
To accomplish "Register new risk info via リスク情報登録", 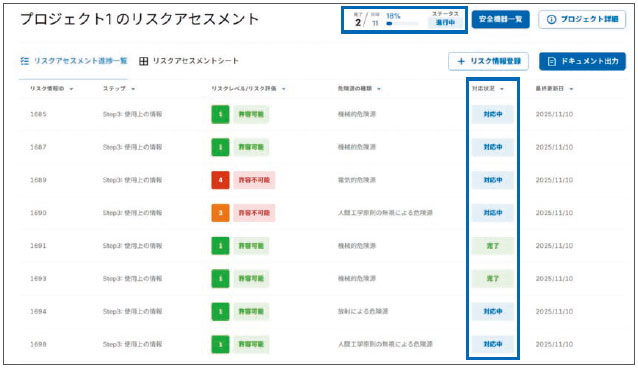I will click(488, 61).
